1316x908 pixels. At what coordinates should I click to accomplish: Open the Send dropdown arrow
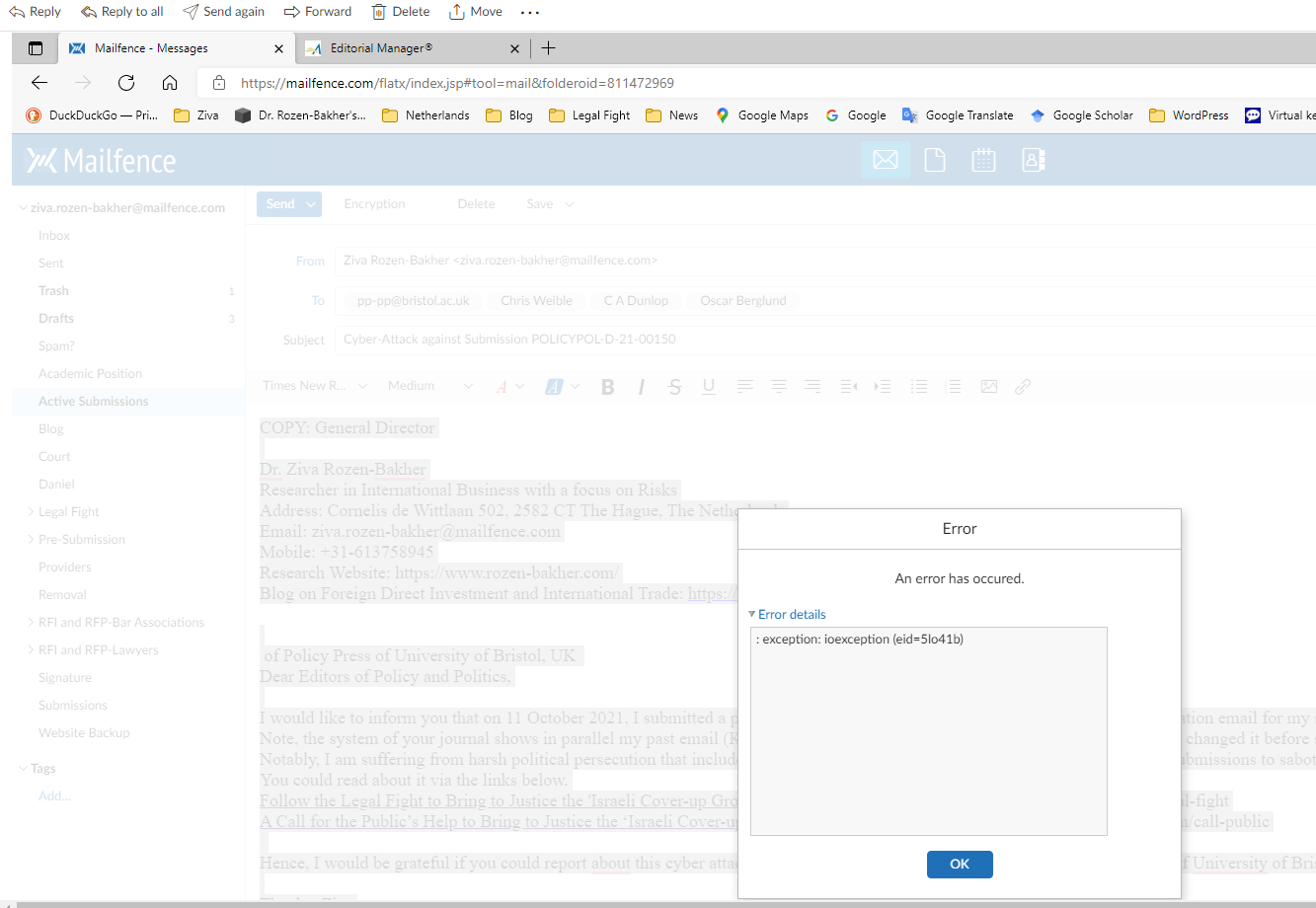[x=311, y=204]
